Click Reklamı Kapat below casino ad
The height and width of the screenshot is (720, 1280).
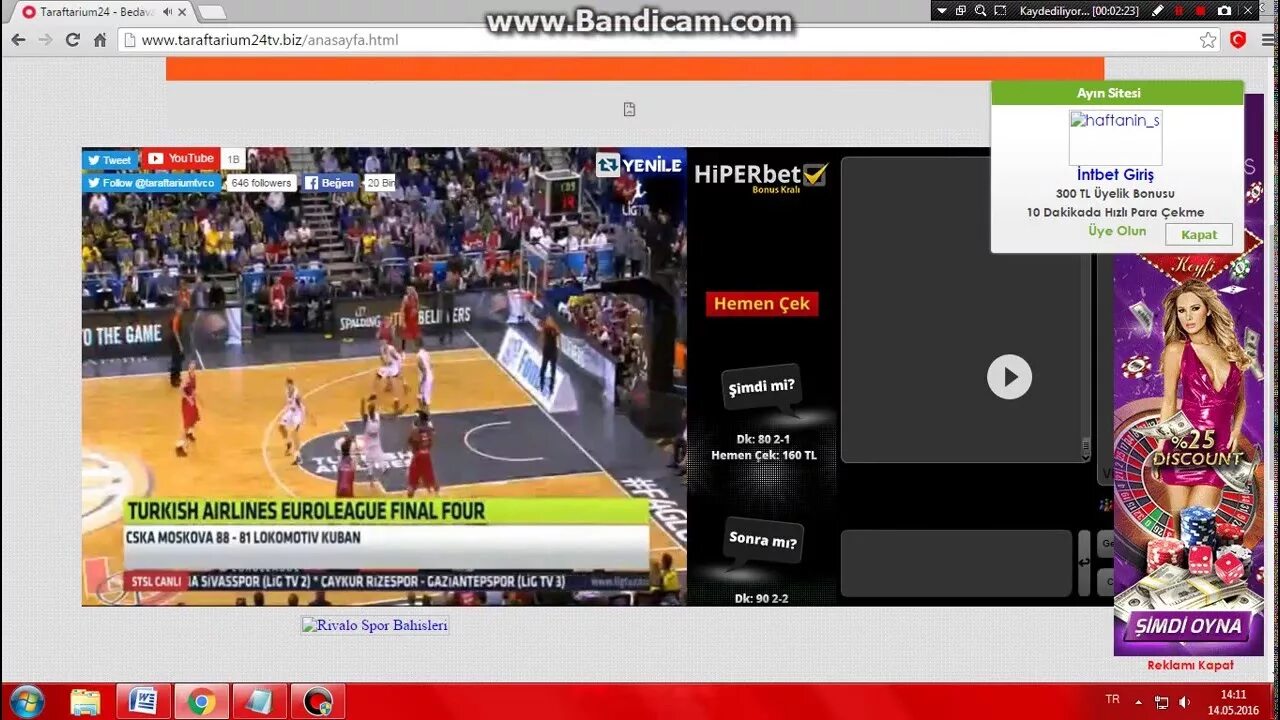1190,665
